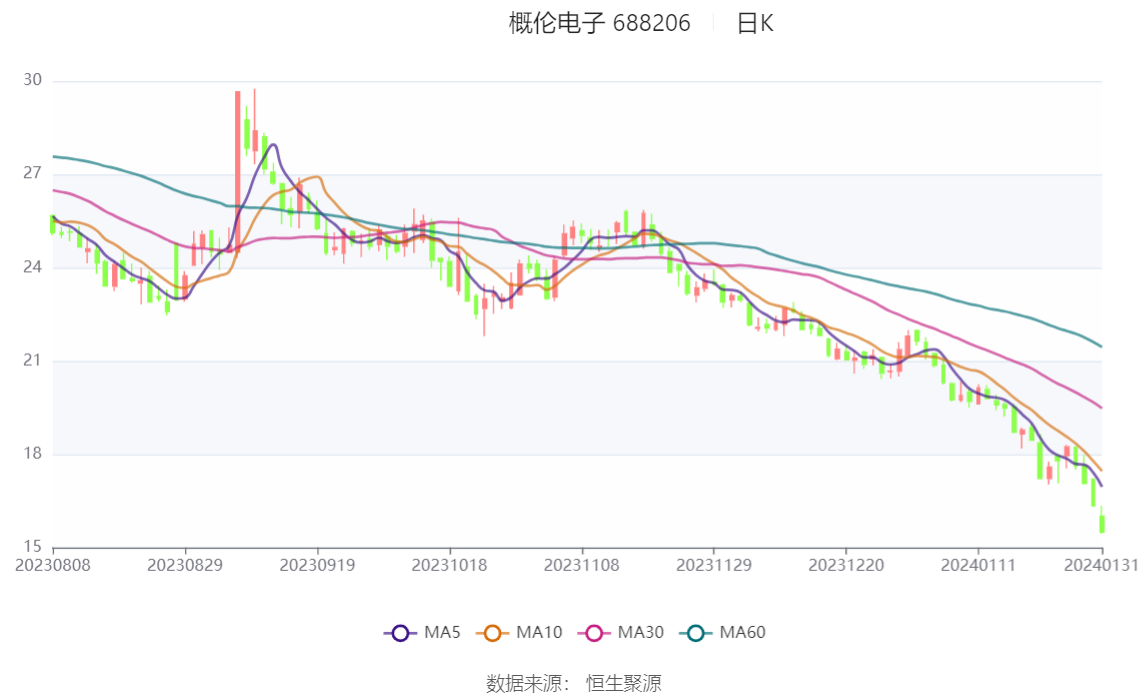Click the 20231108 date label on x-axis
The width and height of the screenshot is (1148, 699).
point(581,565)
